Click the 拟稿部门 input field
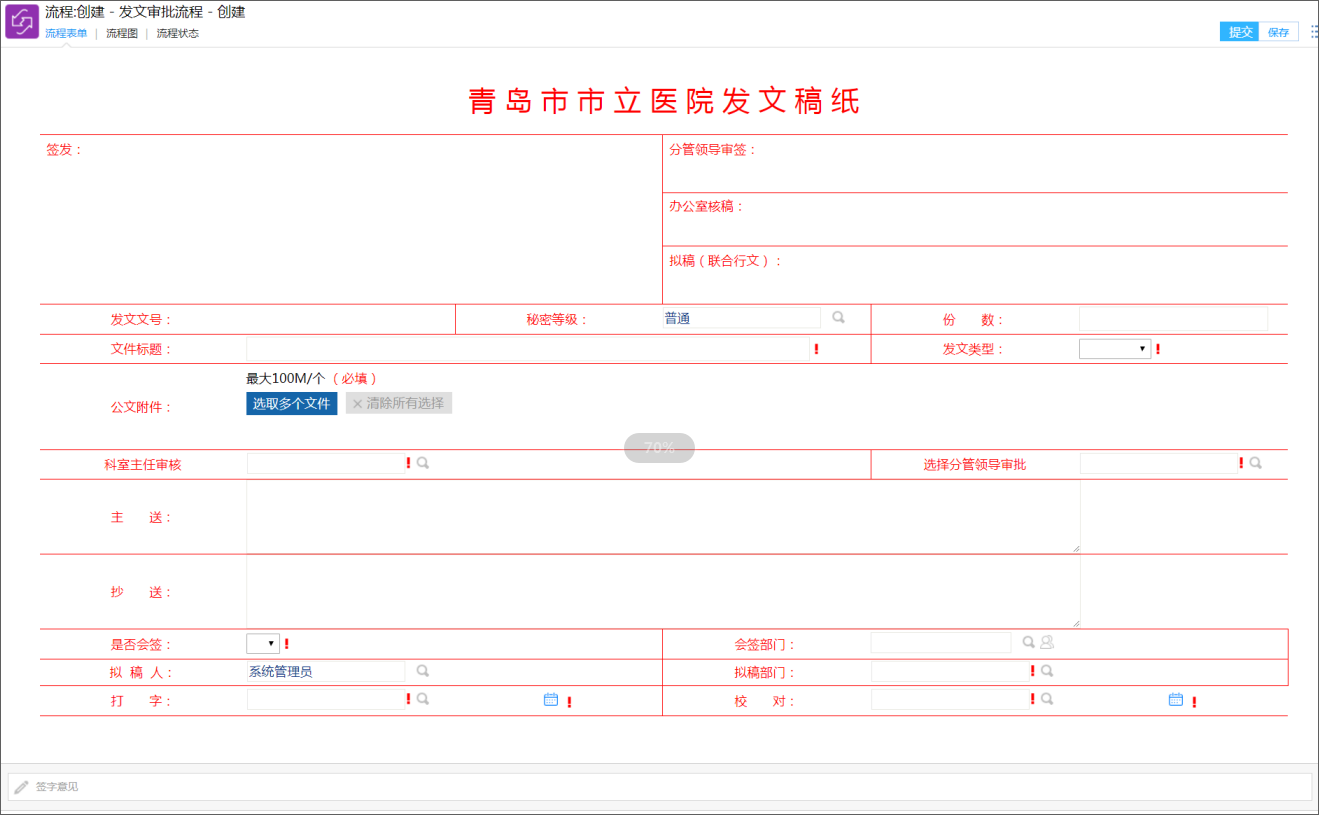This screenshot has width=1319, height=815. pos(950,671)
